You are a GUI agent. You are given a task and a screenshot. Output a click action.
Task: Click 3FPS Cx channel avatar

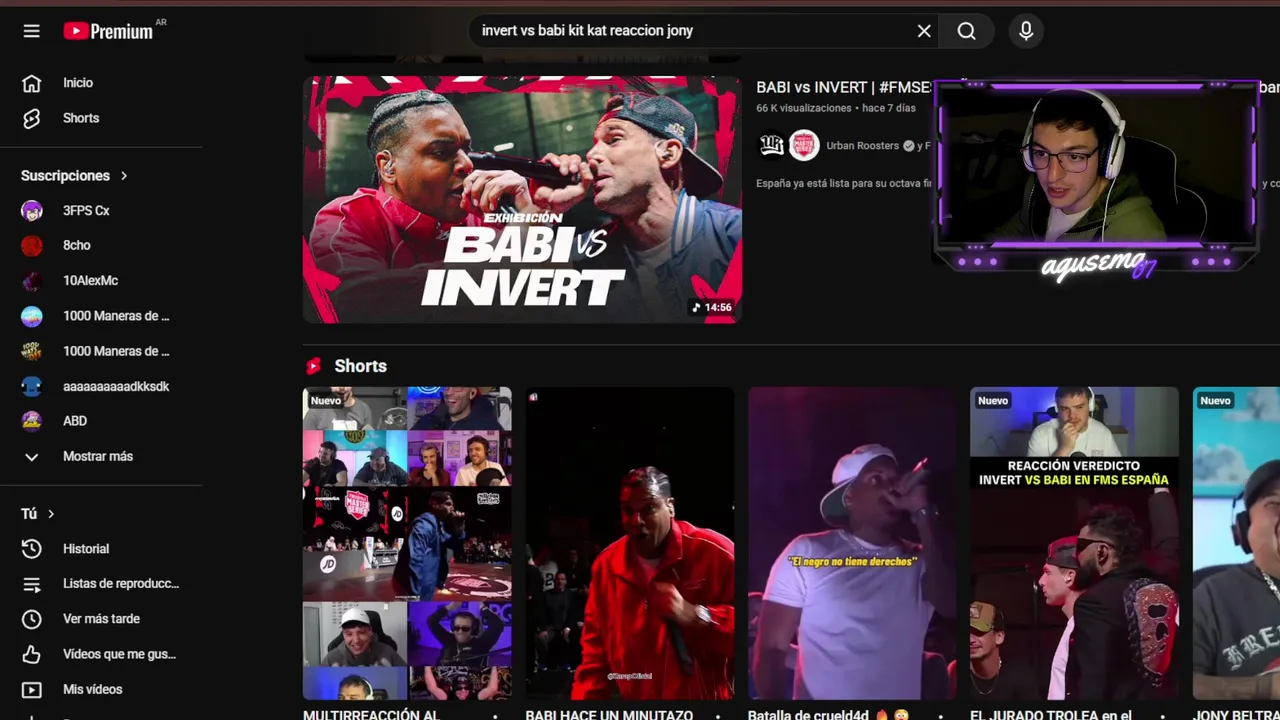[x=32, y=211]
